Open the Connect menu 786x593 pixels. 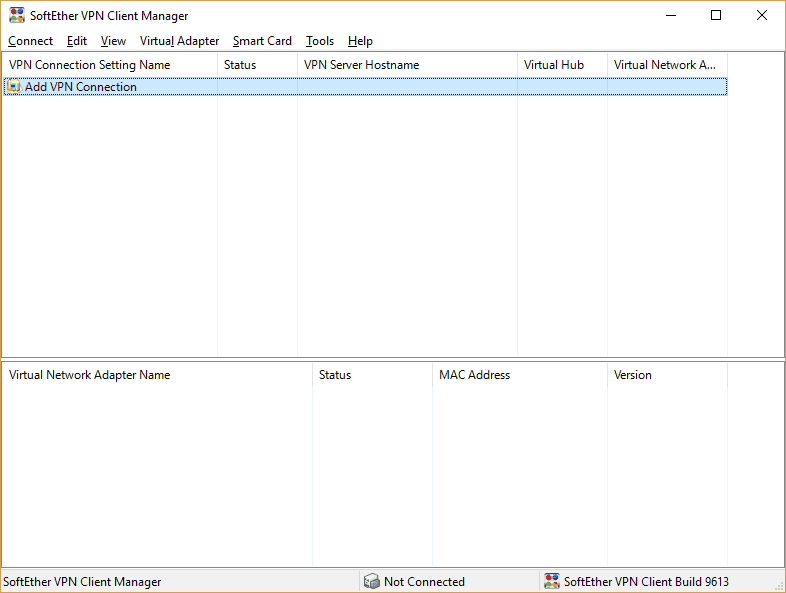30,41
